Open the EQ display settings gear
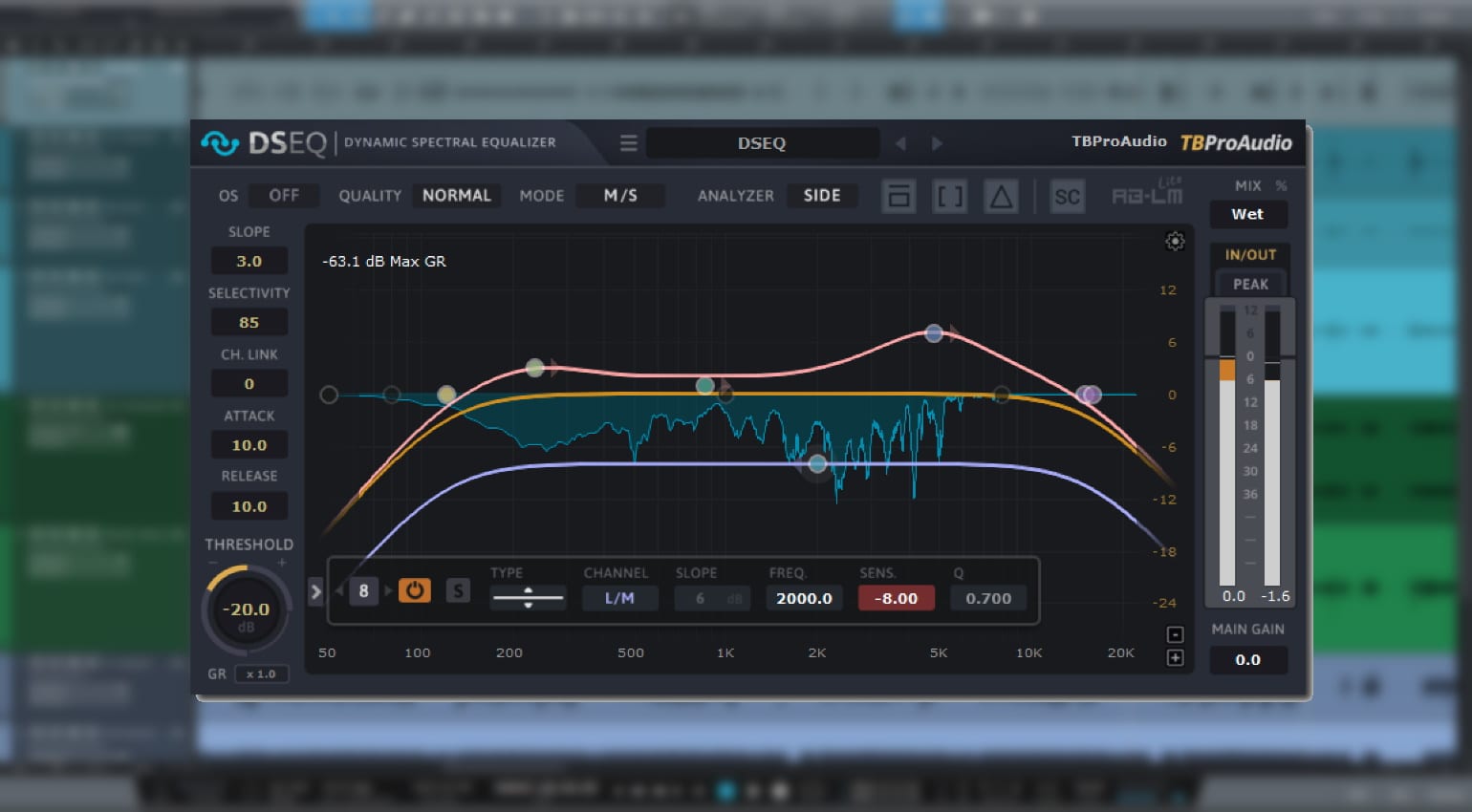Image resolution: width=1472 pixels, height=812 pixels. pos(1175,242)
